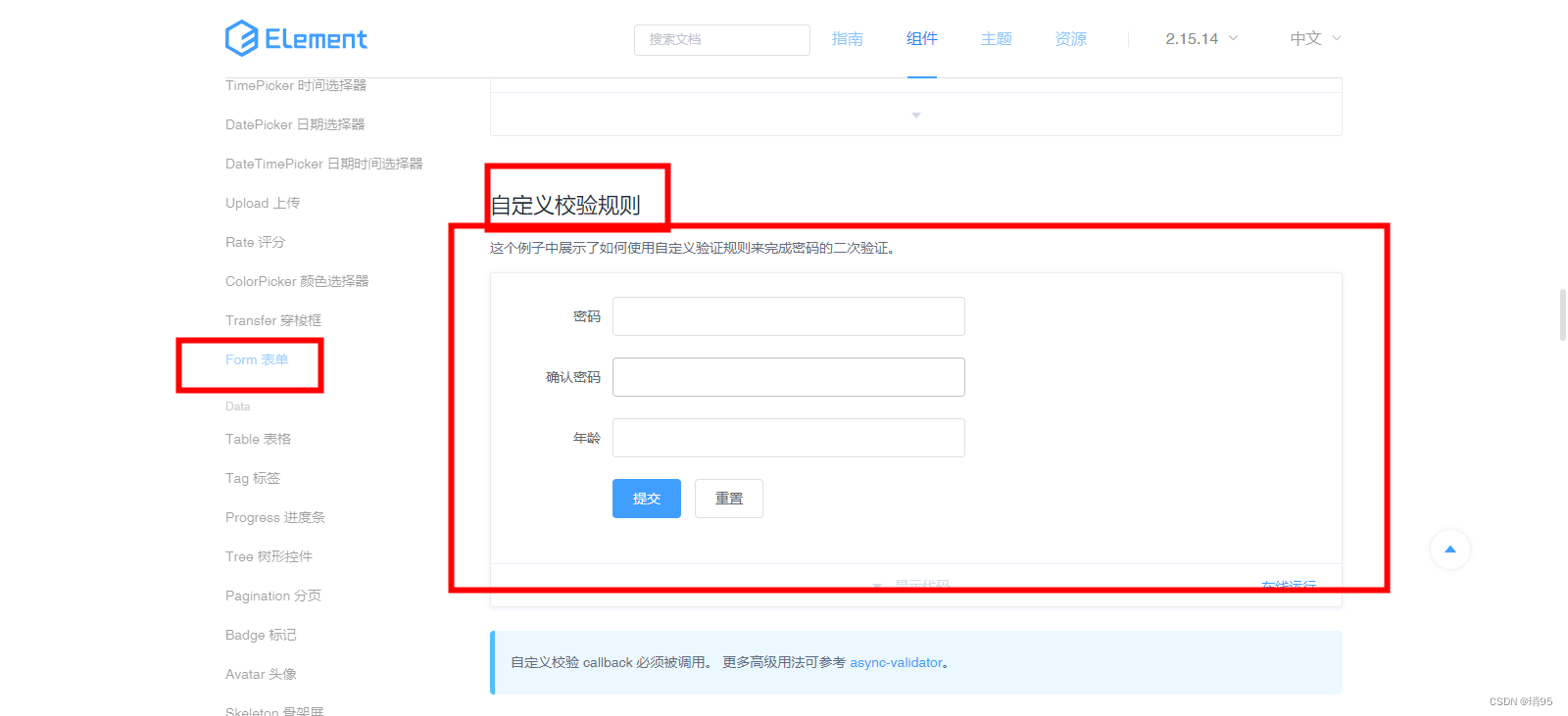Open Table 表格 in sidebar

259,439
